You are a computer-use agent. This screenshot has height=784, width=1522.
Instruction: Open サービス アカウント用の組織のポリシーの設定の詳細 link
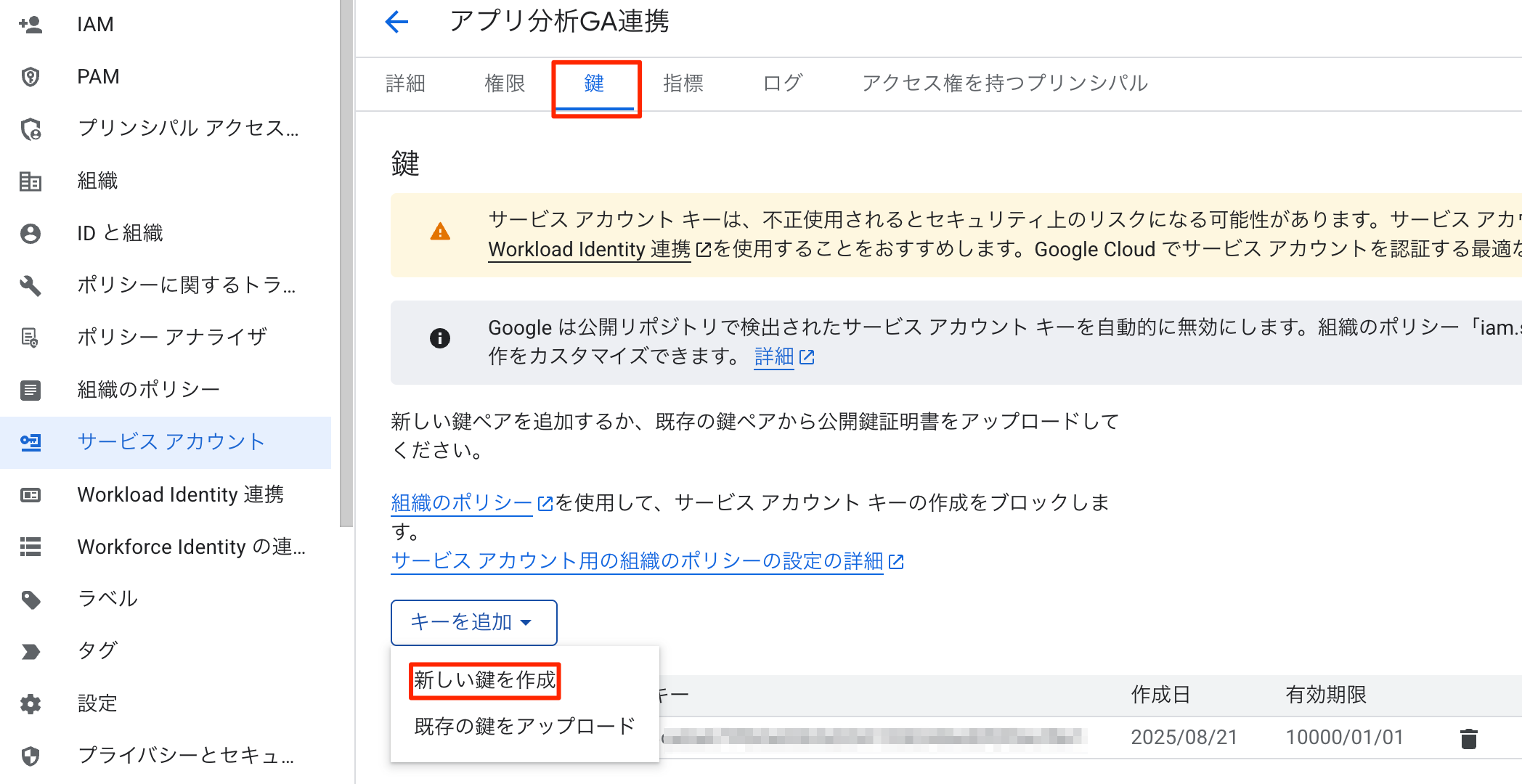click(x=637, y=560)
